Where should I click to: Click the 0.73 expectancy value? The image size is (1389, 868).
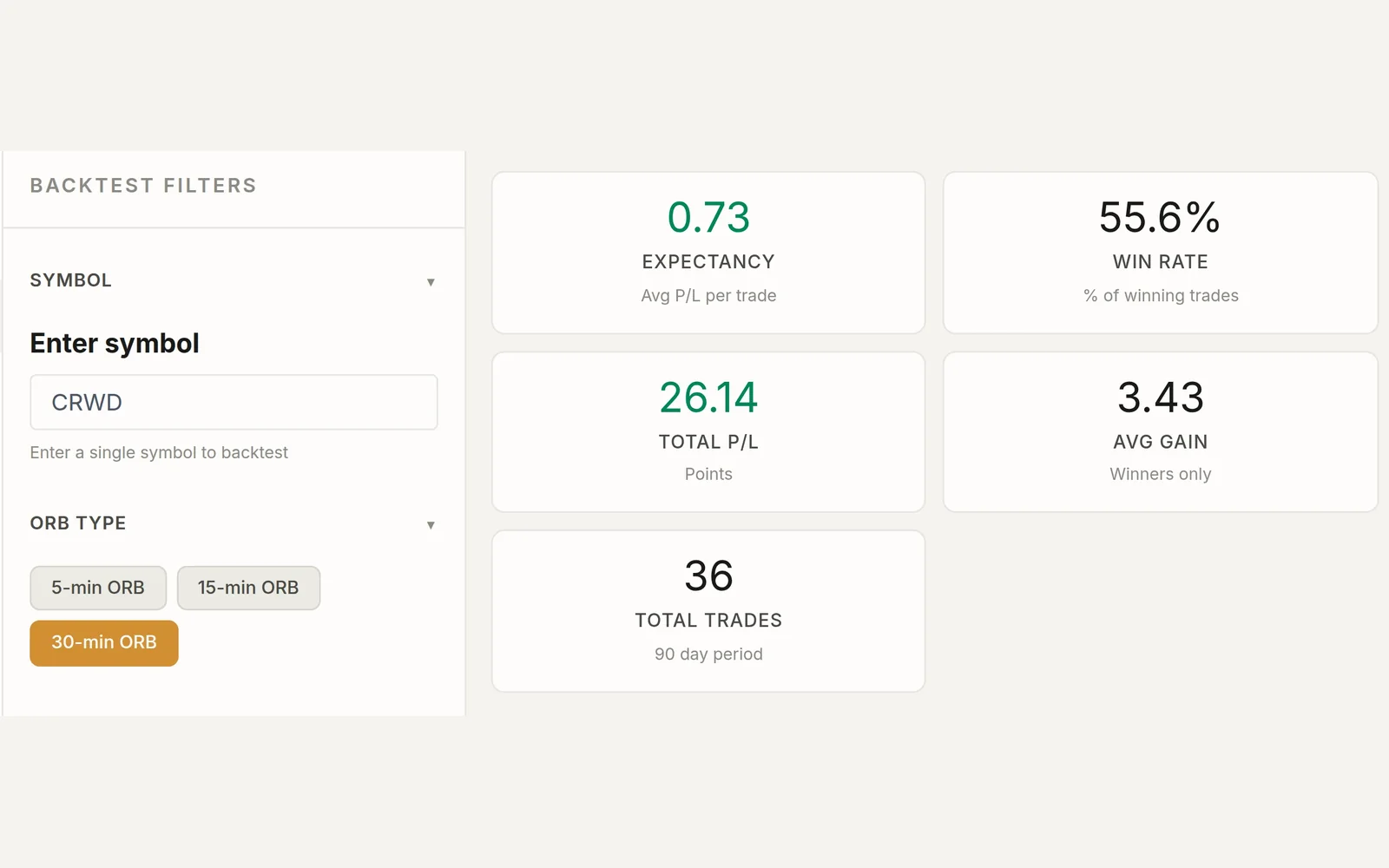(x=708, y=217)
